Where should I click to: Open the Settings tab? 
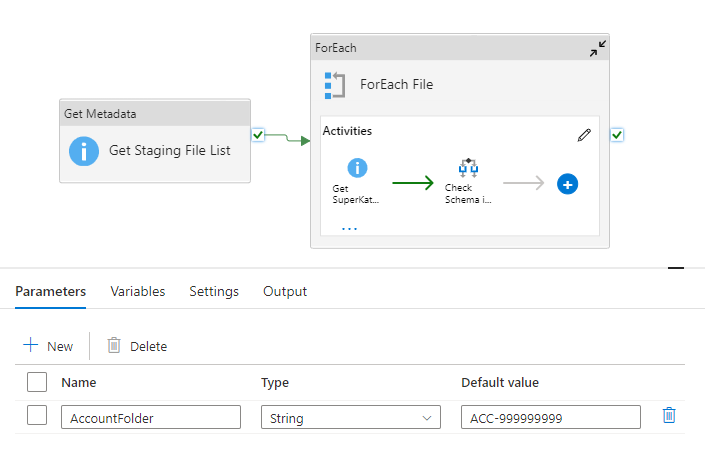[214, 292]
